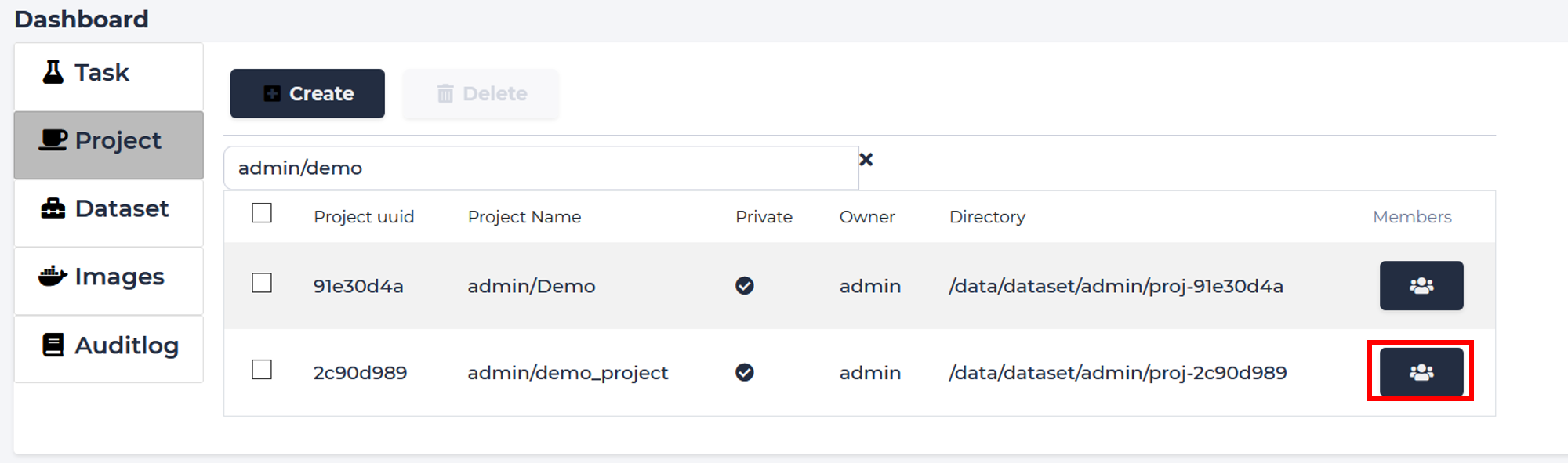Click the briefcase Dataset icon
The width and height of the screenshot is (1568, 463).
53,208
